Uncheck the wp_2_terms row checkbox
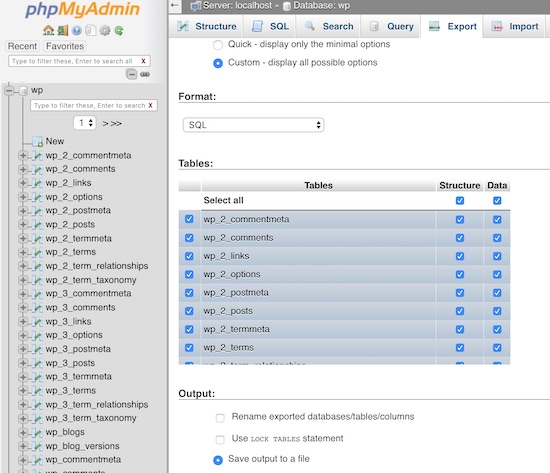Screen dimensions: 550x473 [189, 348]
